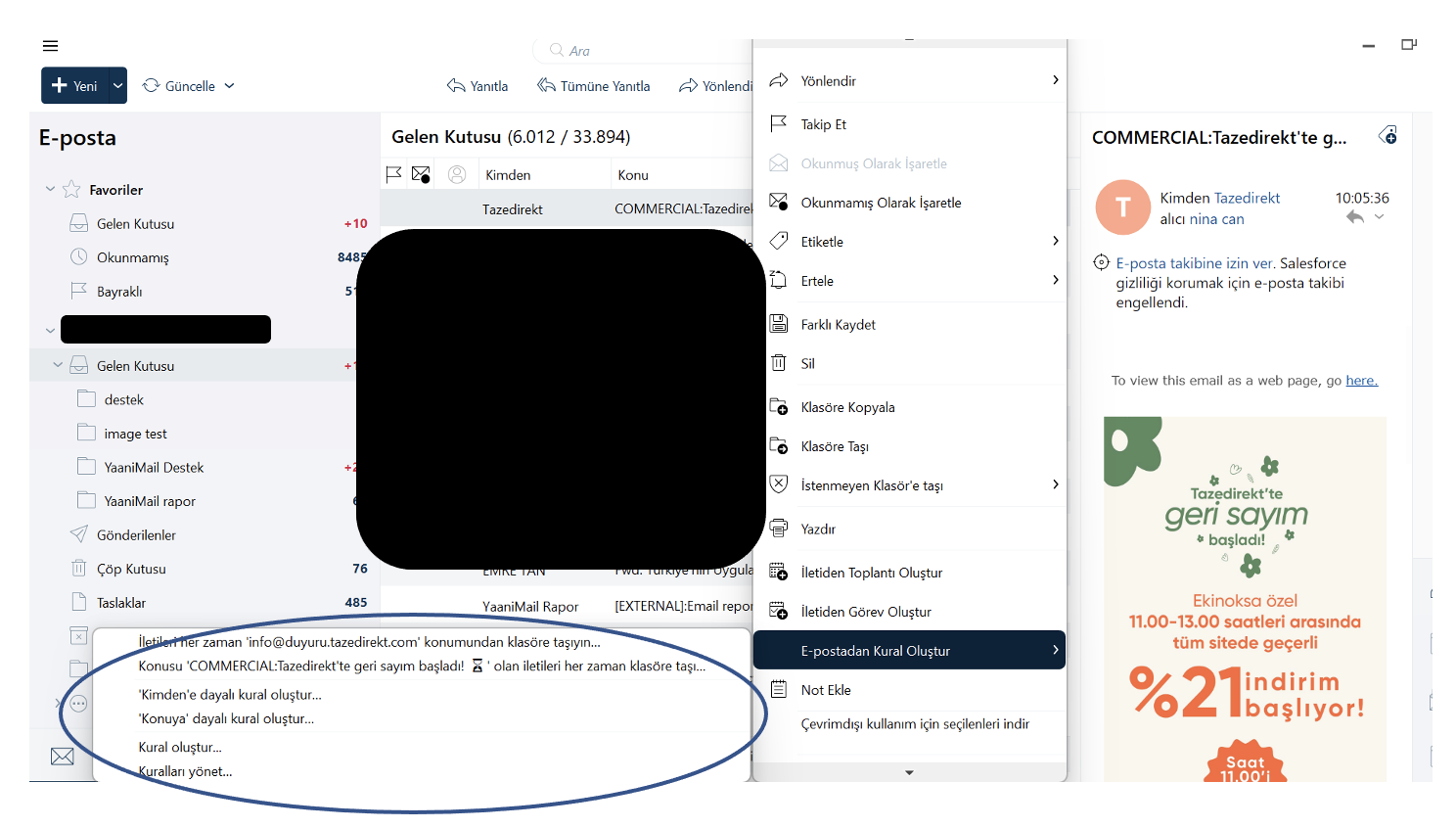Expand the Güncelle dropdown chevron
The image size is (1456, 828).
pos(230,86)
